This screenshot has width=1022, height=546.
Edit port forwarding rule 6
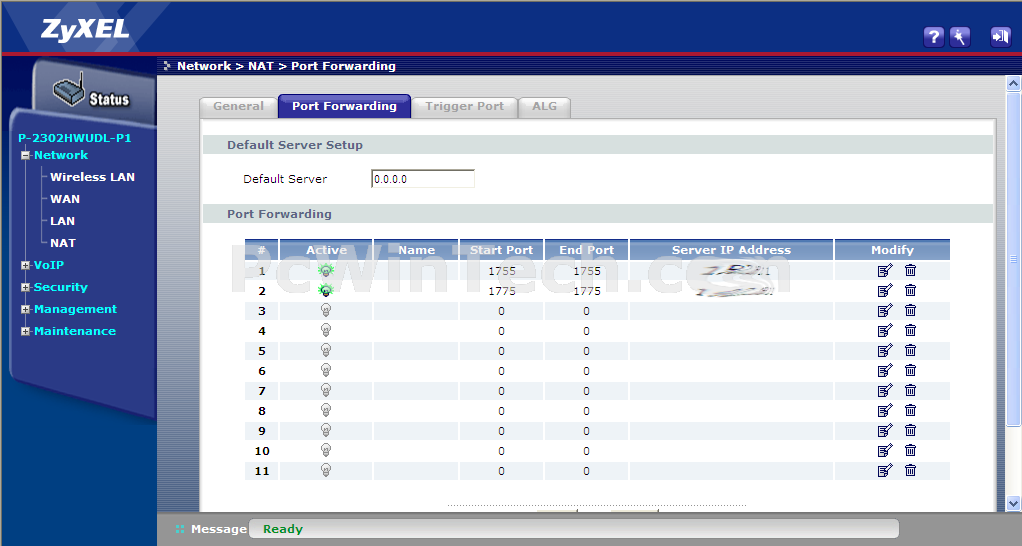click(x=884, y=371)
